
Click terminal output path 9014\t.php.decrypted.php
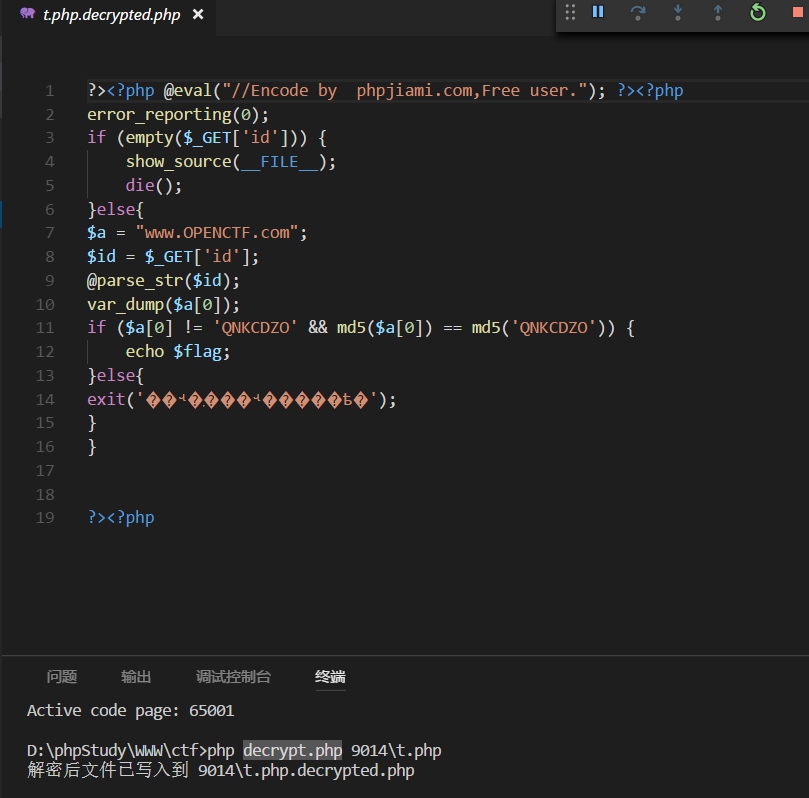(306, 770)
